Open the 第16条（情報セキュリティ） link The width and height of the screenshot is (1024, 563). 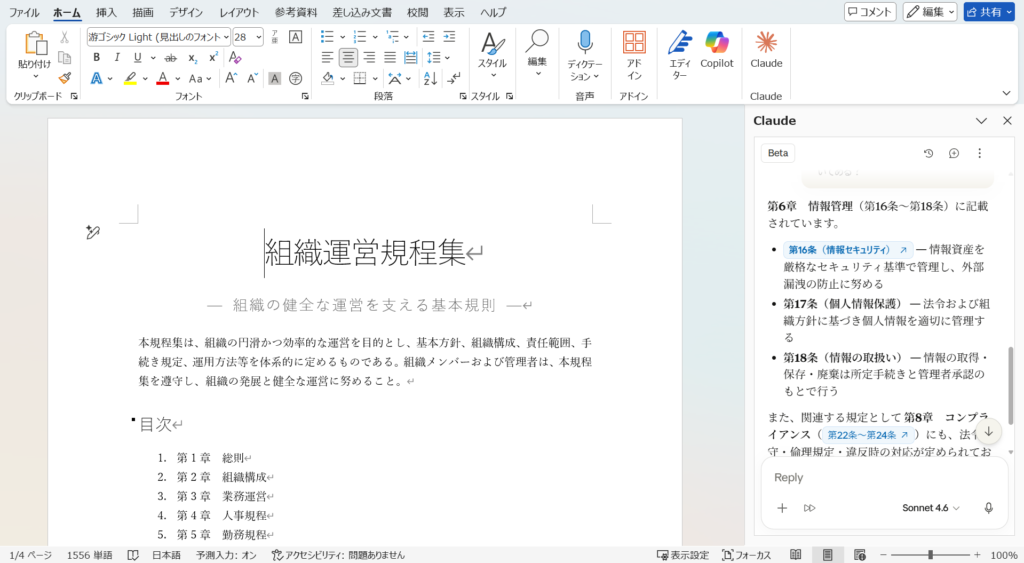coord(847,250)
